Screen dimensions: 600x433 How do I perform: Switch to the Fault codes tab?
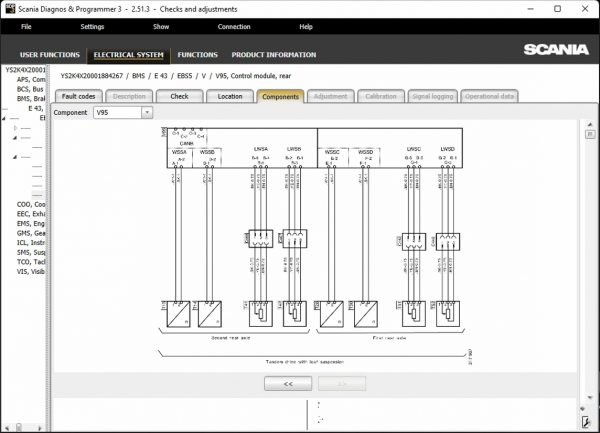pos(79,96)
